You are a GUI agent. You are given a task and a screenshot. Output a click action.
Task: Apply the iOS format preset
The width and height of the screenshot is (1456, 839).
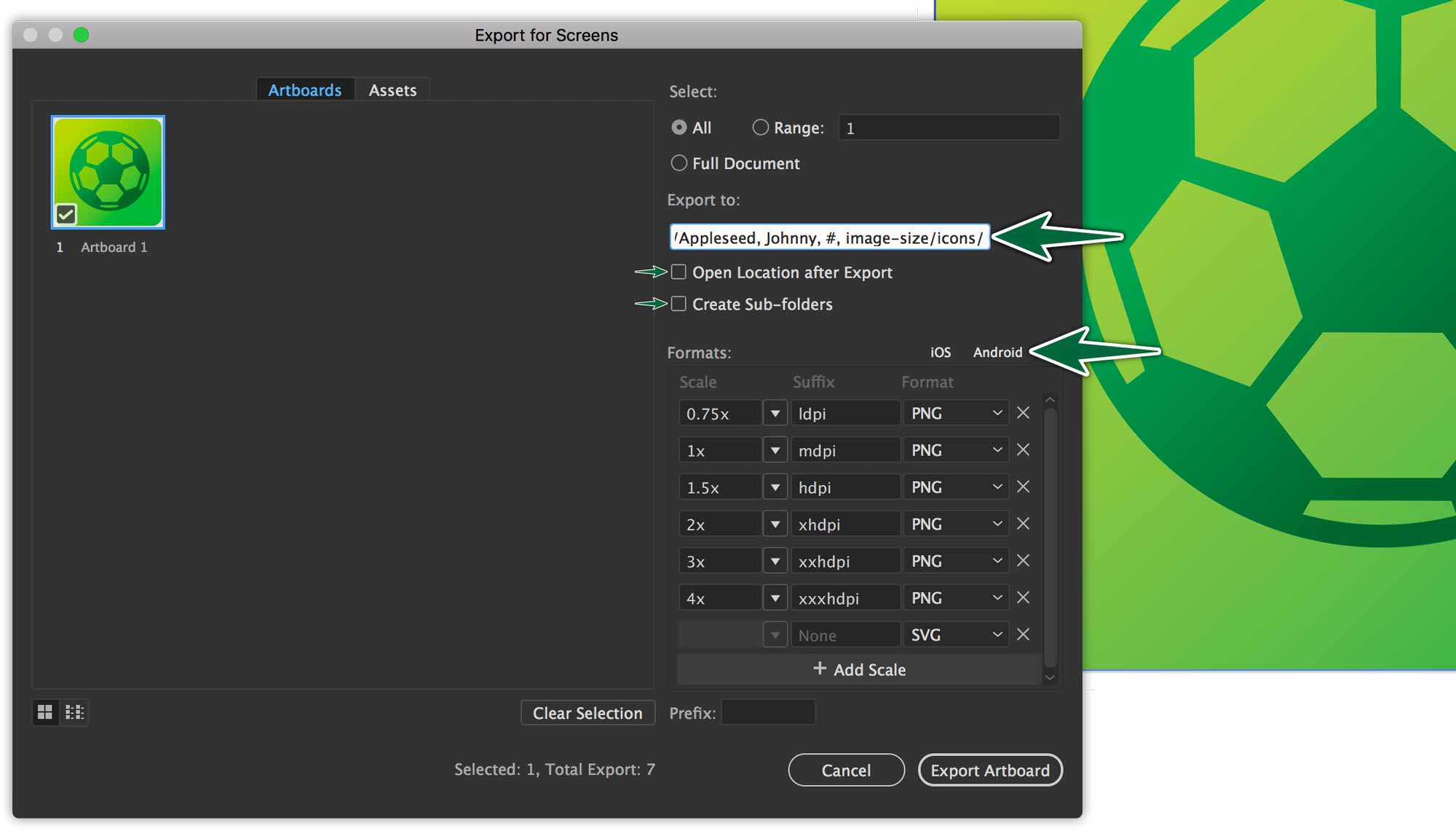941,352
